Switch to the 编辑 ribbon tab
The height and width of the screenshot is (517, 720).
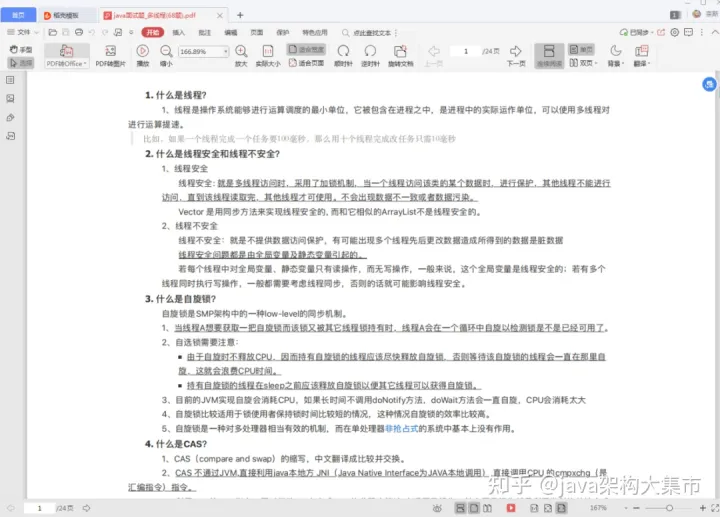(231, 32)
